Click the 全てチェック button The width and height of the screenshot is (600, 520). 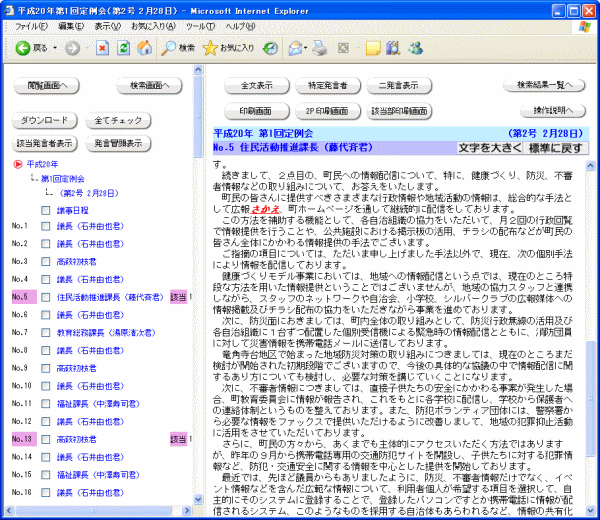[x=118, y=121]
